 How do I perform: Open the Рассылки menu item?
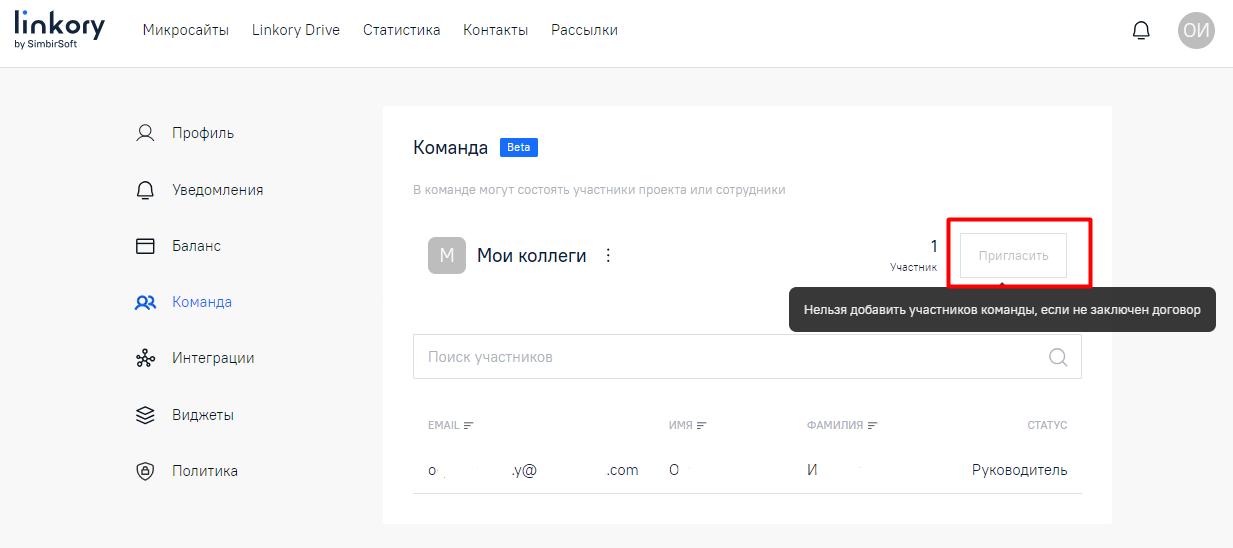(584, 30)
